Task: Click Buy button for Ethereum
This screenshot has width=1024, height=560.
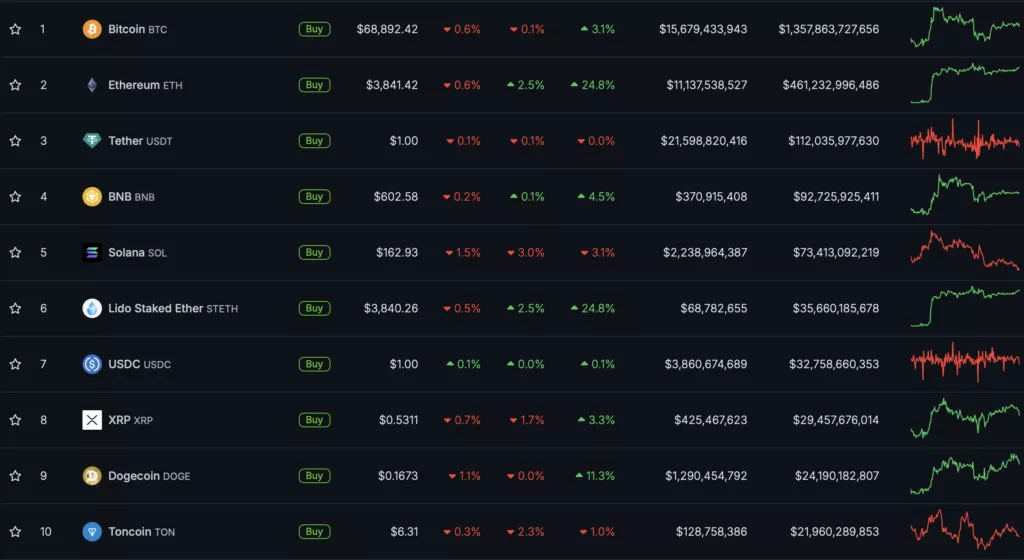Action: 314,85
